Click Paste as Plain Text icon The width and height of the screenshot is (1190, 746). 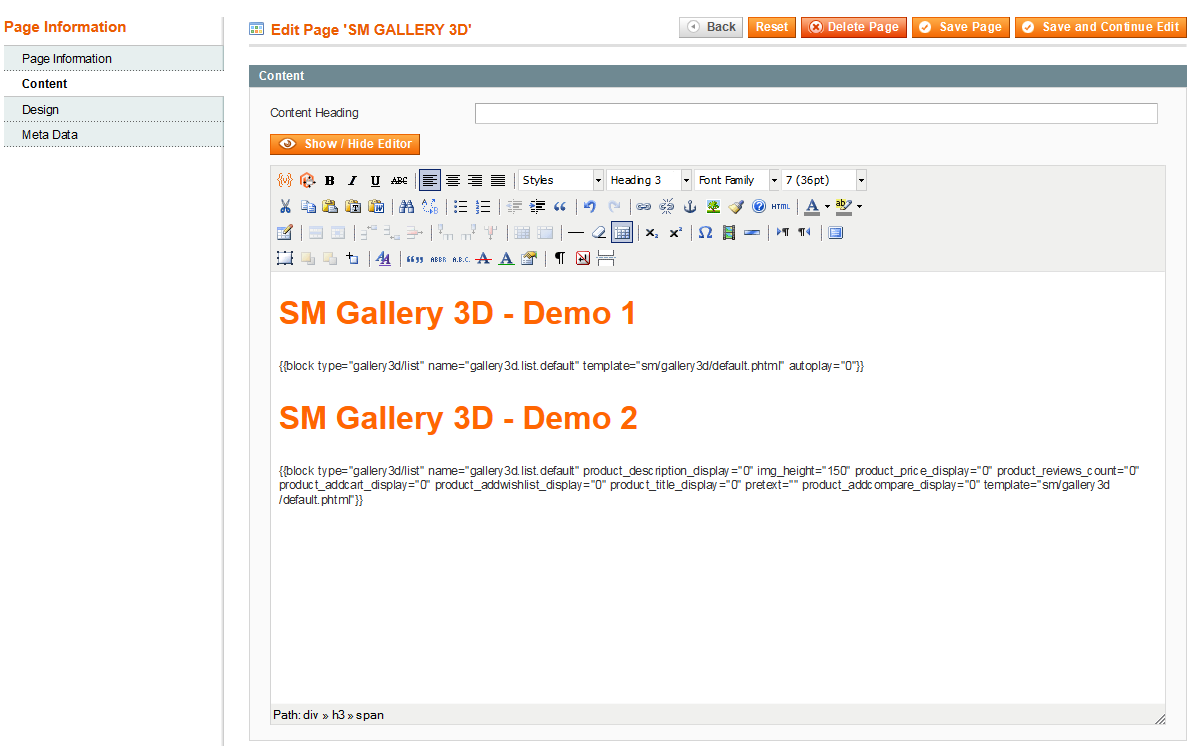[x=353, y=206]
